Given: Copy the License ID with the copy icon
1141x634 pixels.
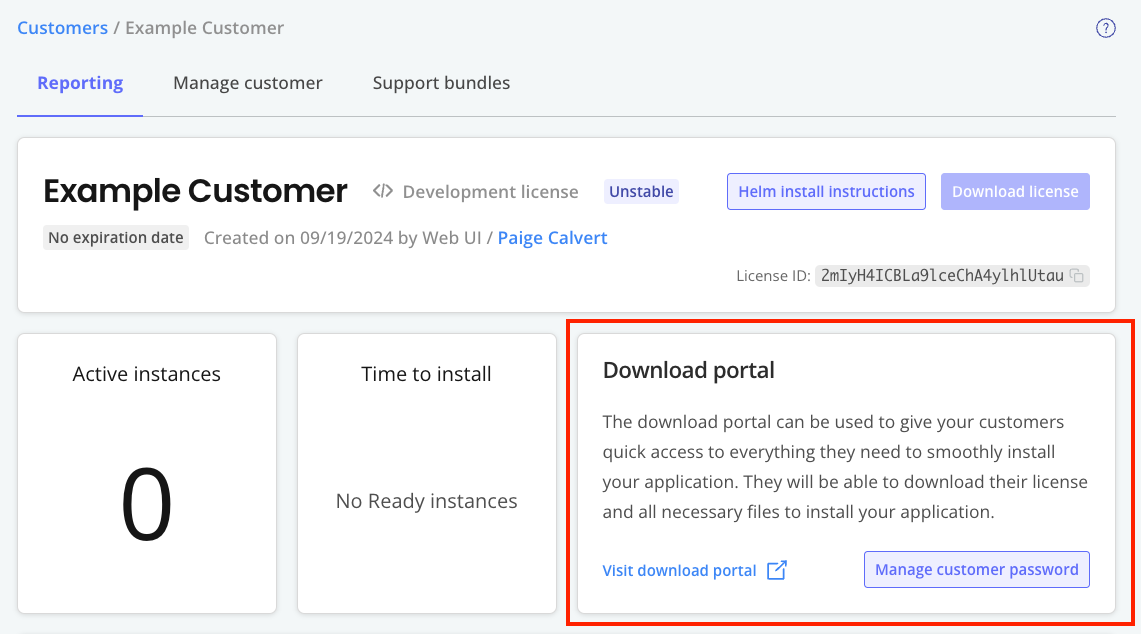Looking at the screenshot, I should coord(1077,276).
